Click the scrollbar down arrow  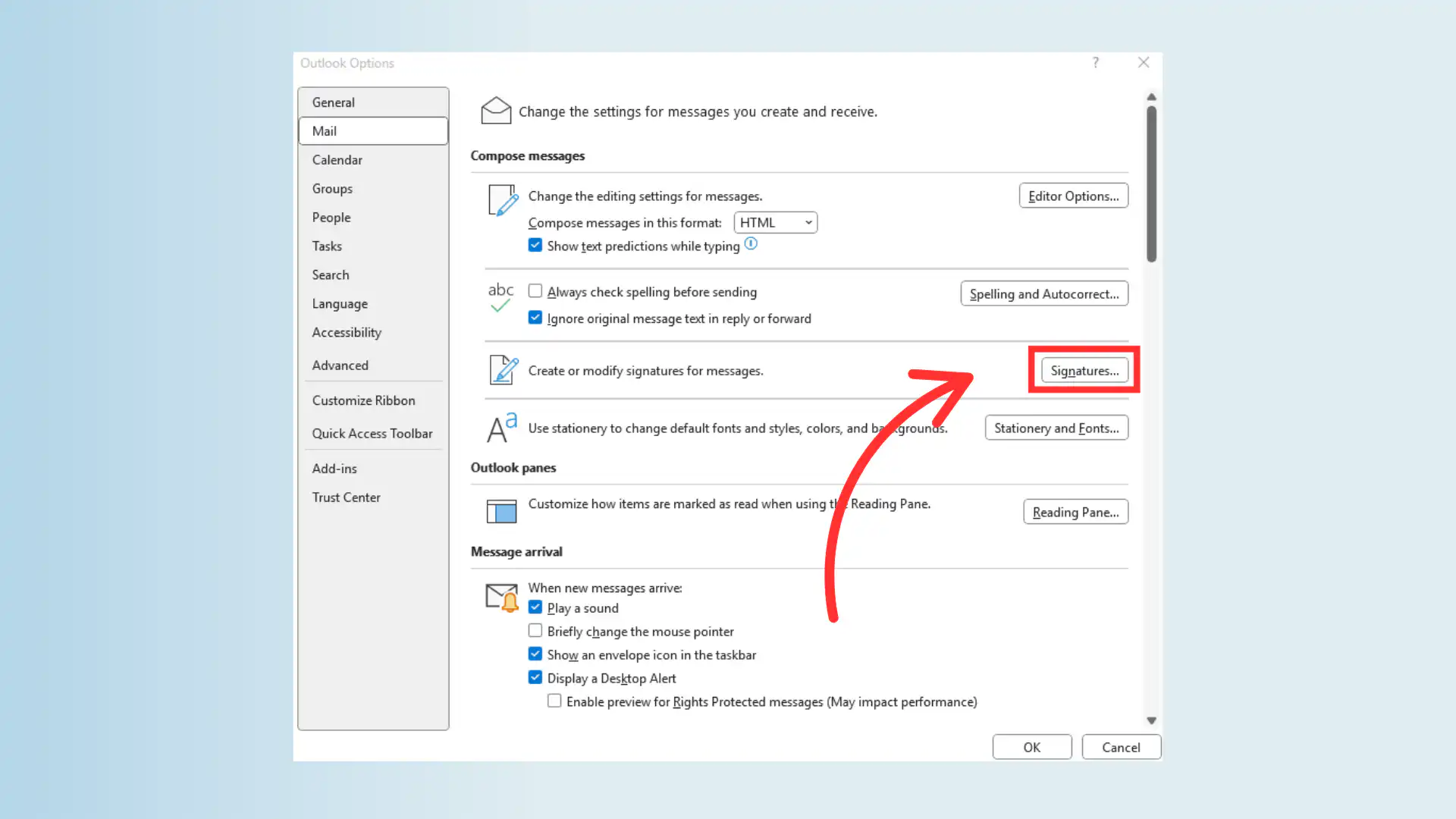[x=1151, y=720]
